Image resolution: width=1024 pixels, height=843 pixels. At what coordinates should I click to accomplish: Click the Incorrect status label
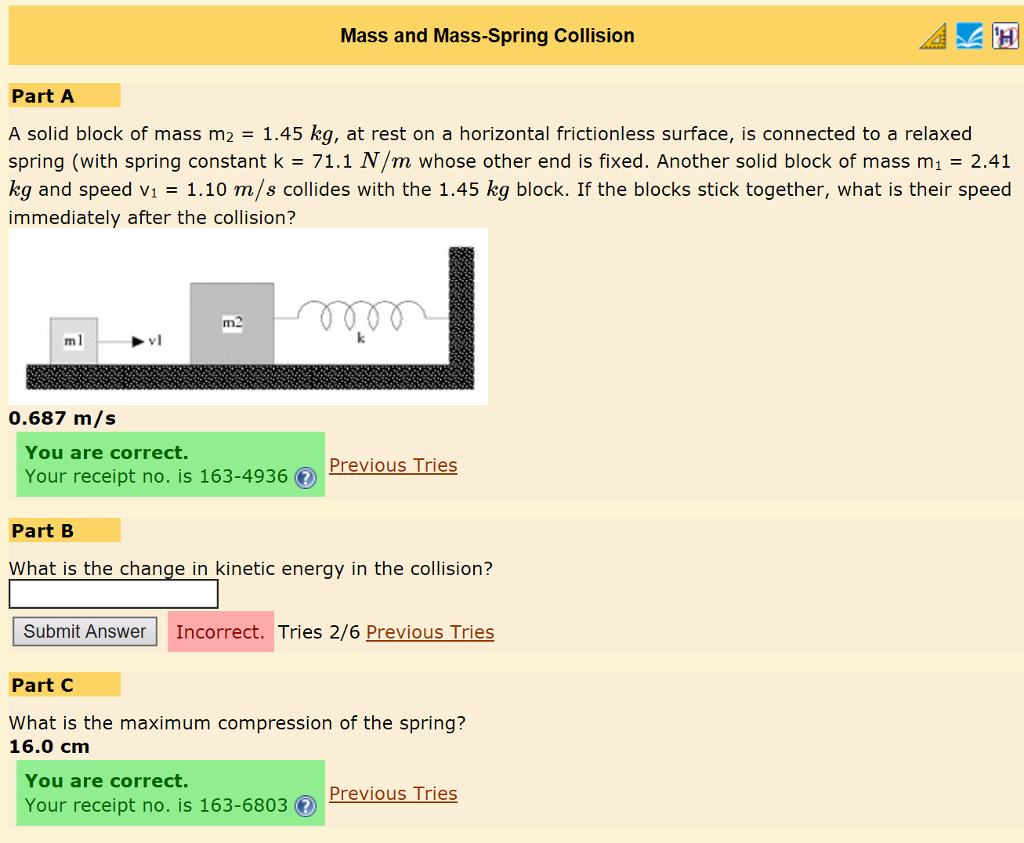220,632
